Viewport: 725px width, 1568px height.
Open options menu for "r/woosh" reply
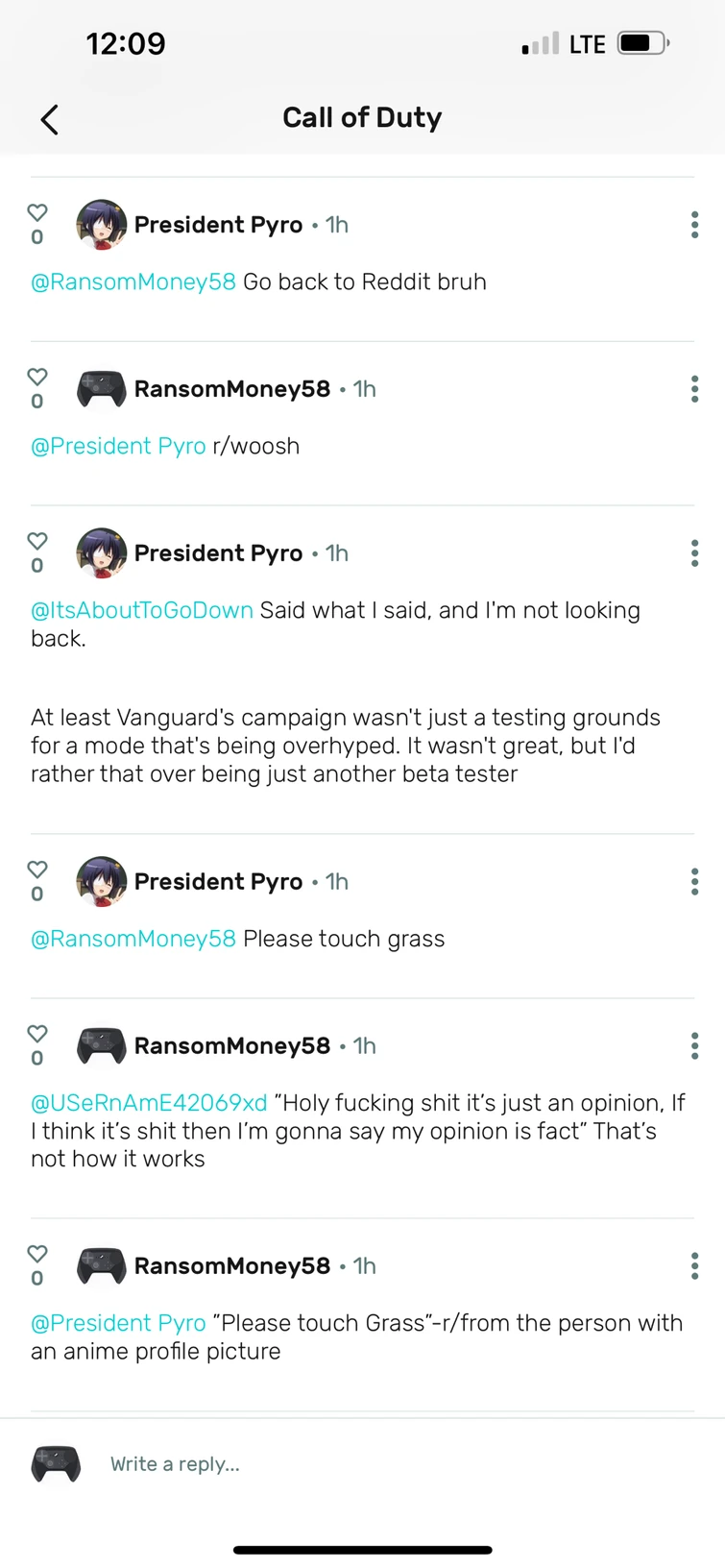[694, 389]
